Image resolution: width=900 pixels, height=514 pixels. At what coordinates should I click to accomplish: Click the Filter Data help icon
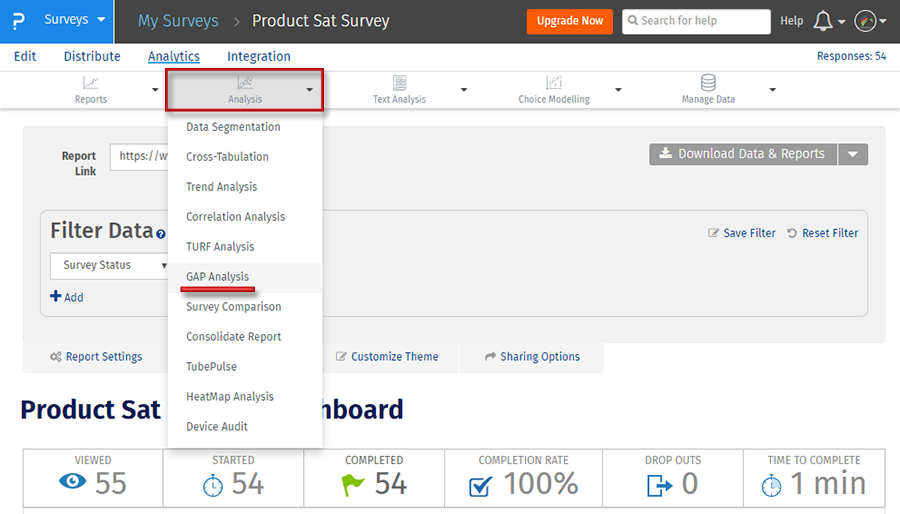coord(160,234)
